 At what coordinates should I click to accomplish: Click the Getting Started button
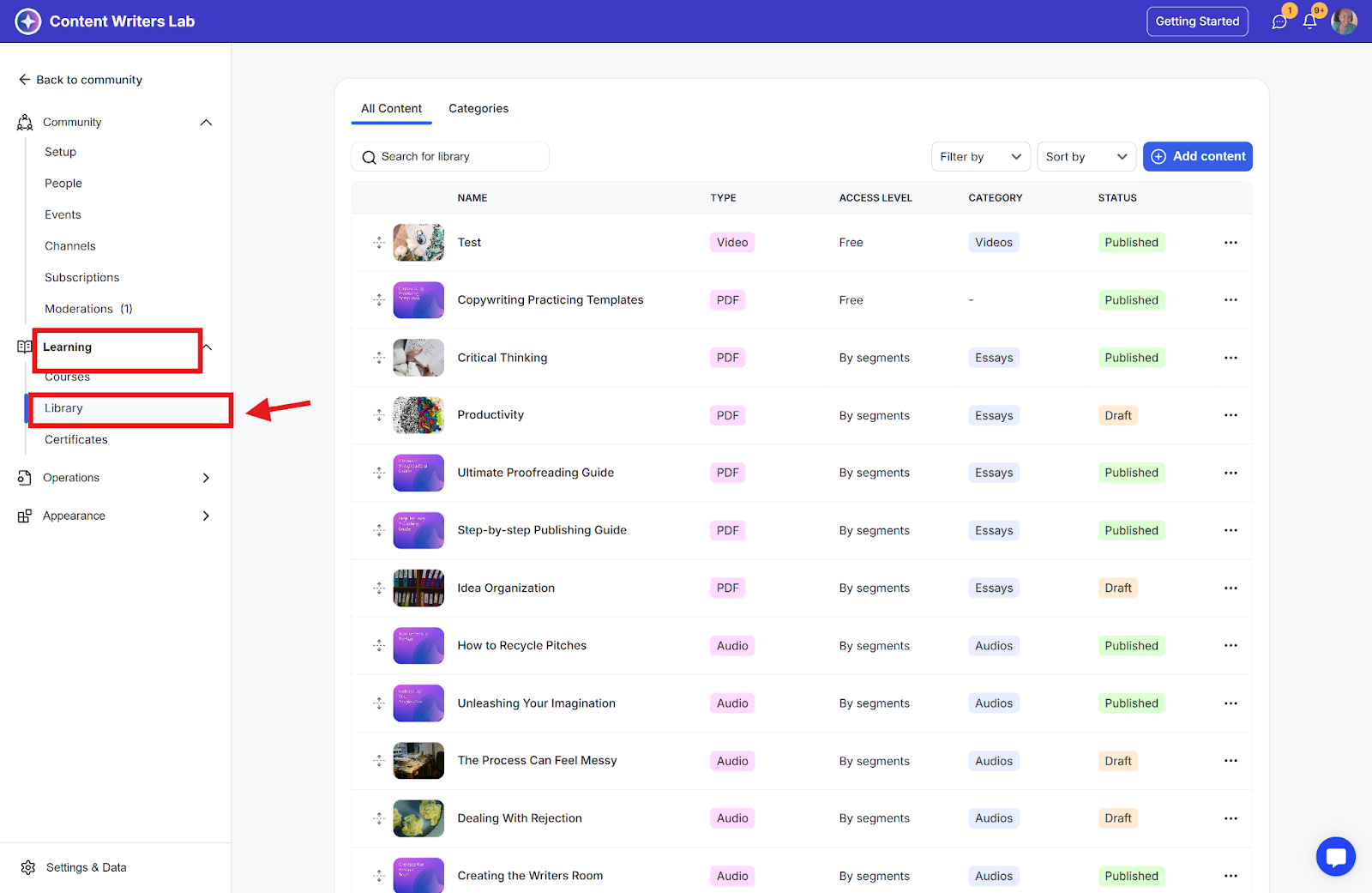(x=1197, y=21)
